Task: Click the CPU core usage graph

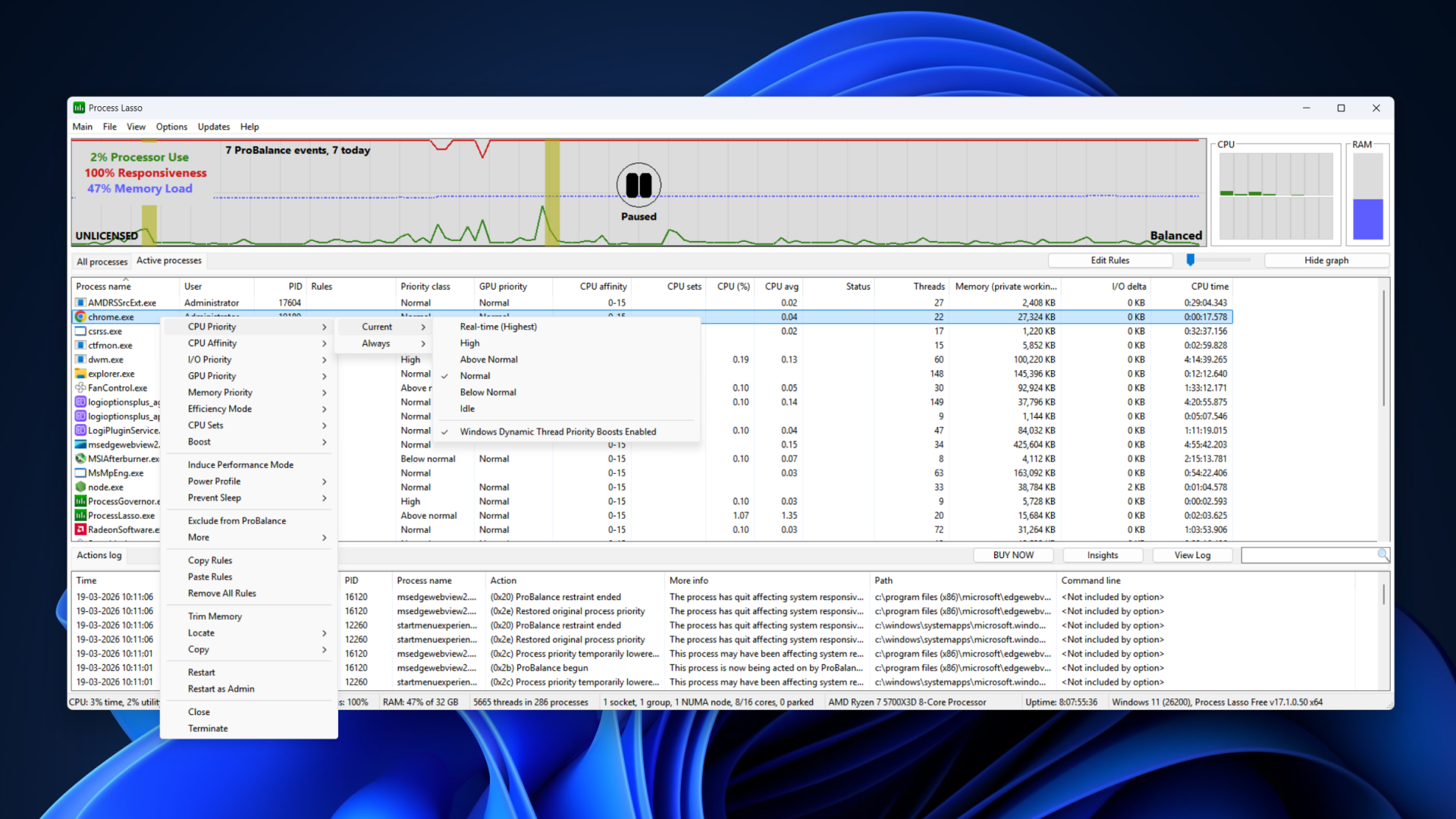Action: point(1276,196)
